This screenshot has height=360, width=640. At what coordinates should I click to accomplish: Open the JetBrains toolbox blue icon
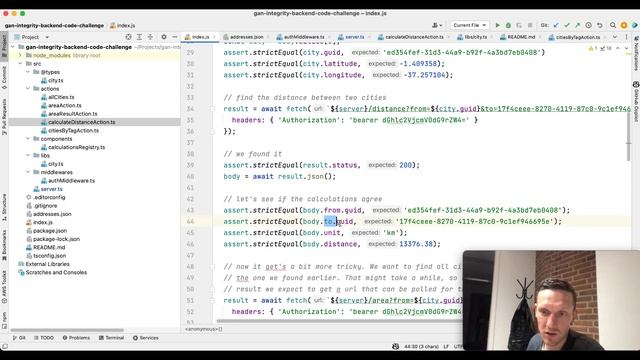[635, 25]
